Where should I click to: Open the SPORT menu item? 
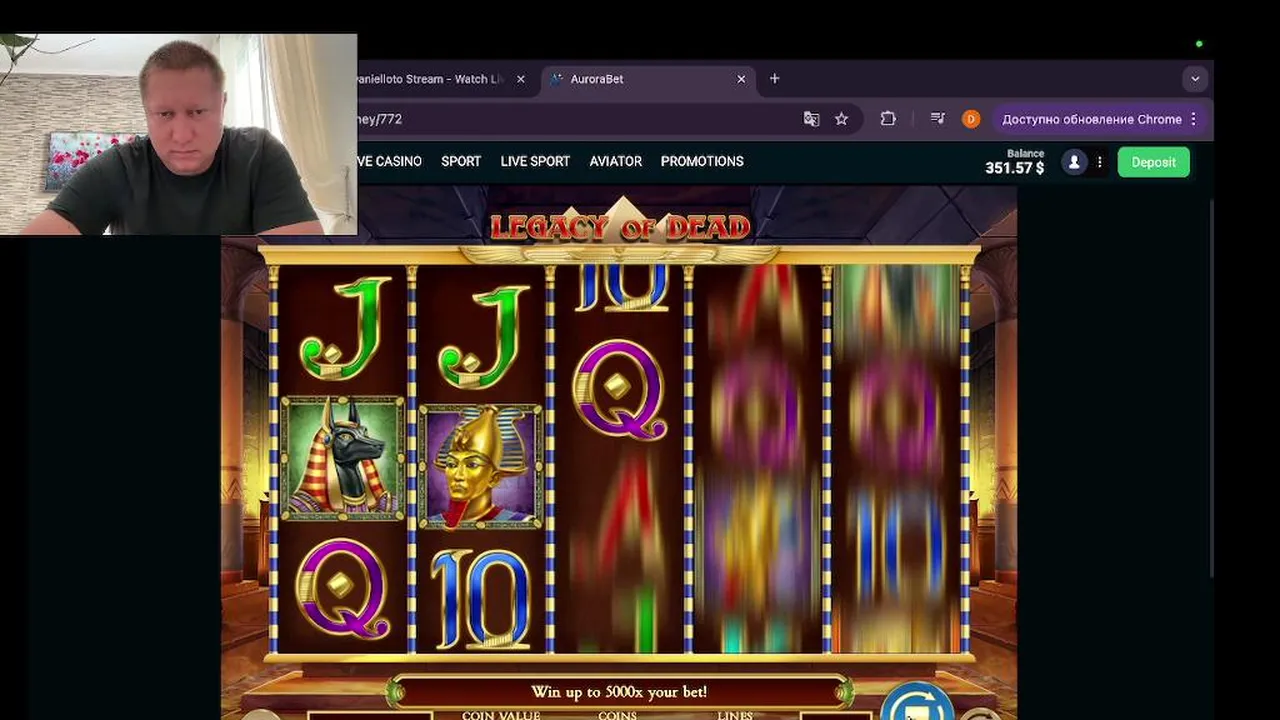(461, 161)
